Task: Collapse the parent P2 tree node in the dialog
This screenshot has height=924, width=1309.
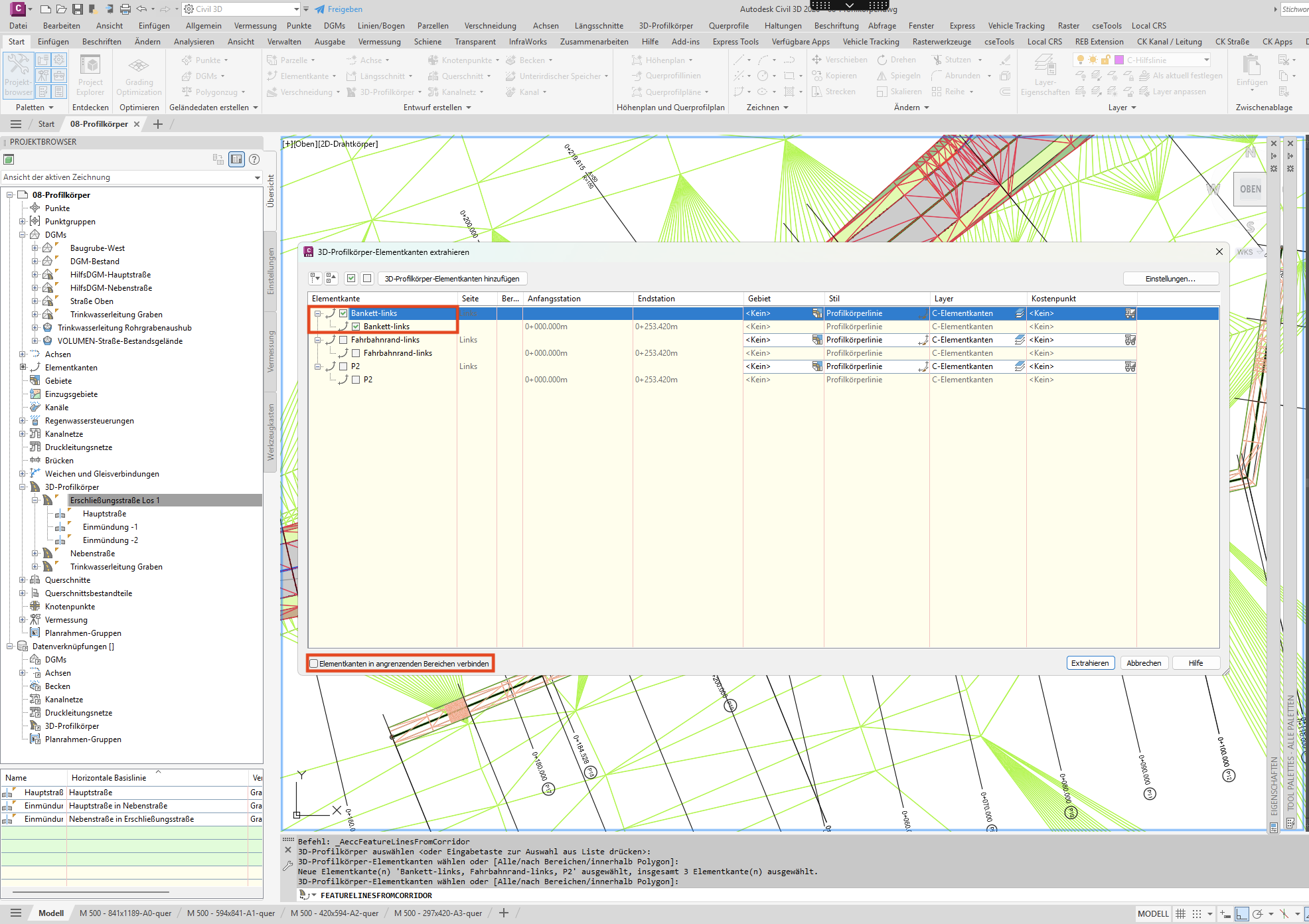Action: coord(318,366)
